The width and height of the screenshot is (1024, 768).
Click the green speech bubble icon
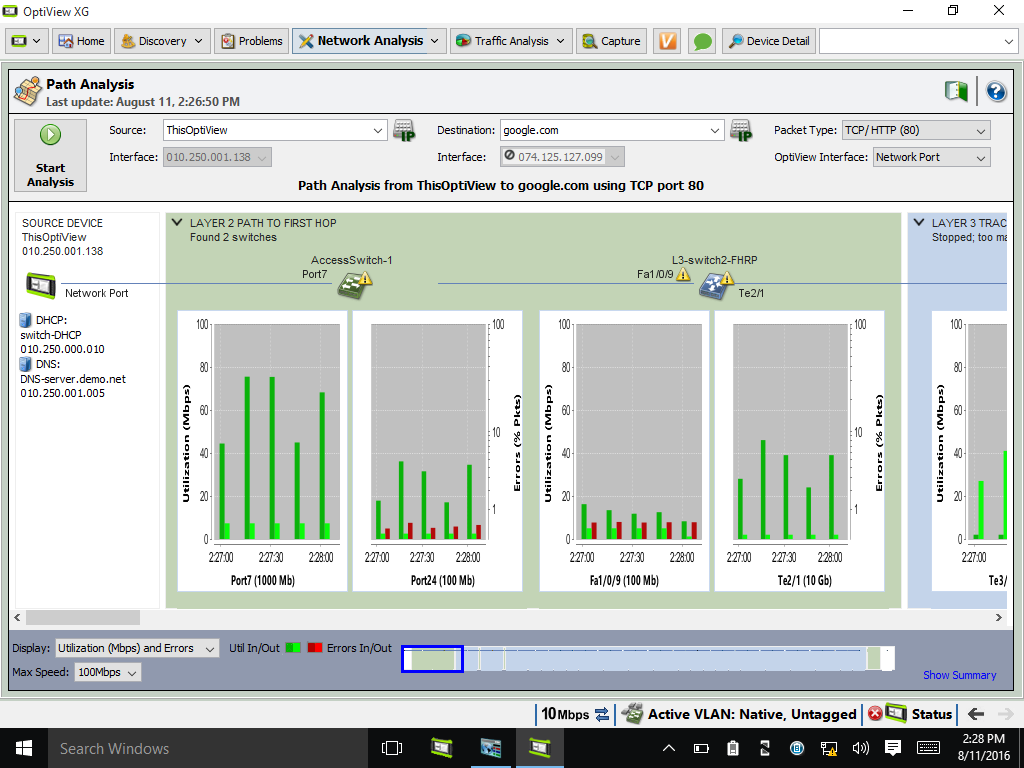703,41
